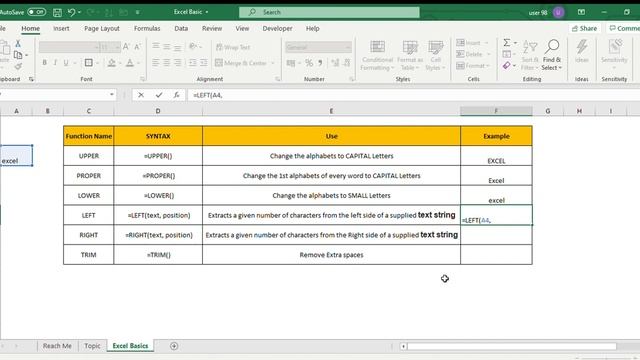
Task: Open the Help ribbon tab
Action: (313, 29)
